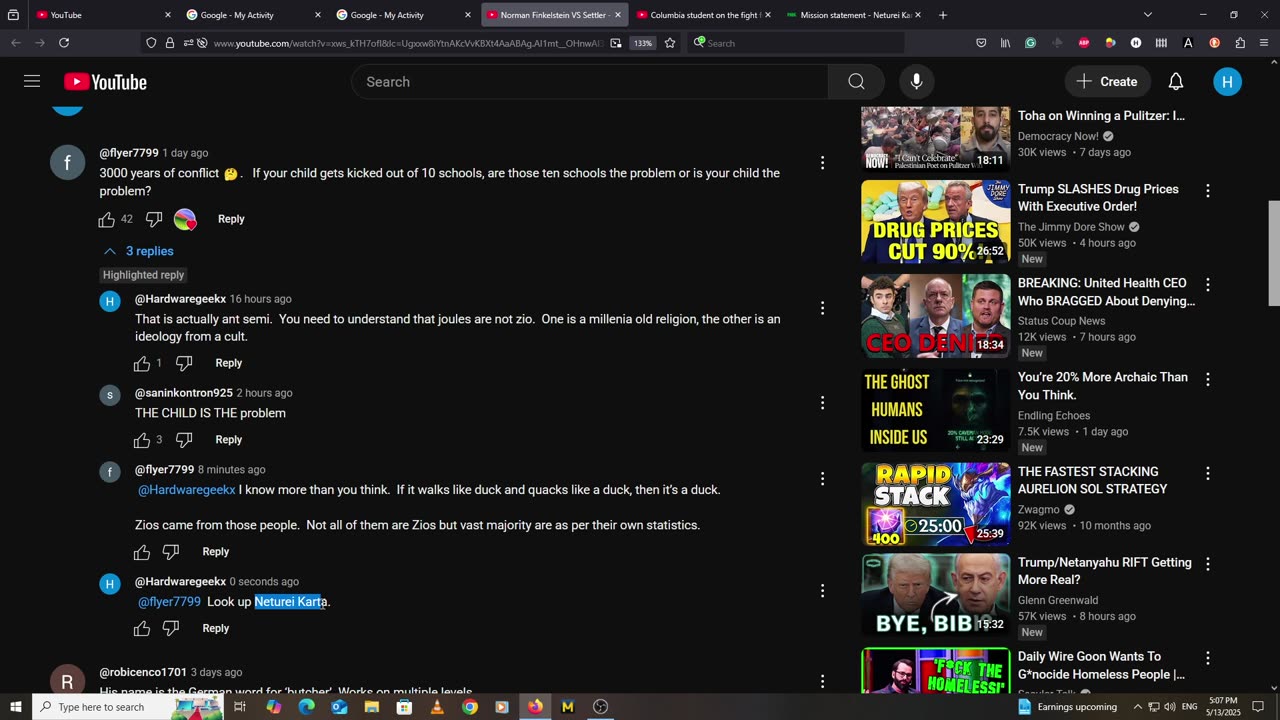1280x720 pixels.
Task: Click the 133% zoom level indicator
Action: click(x=642, y=43)
